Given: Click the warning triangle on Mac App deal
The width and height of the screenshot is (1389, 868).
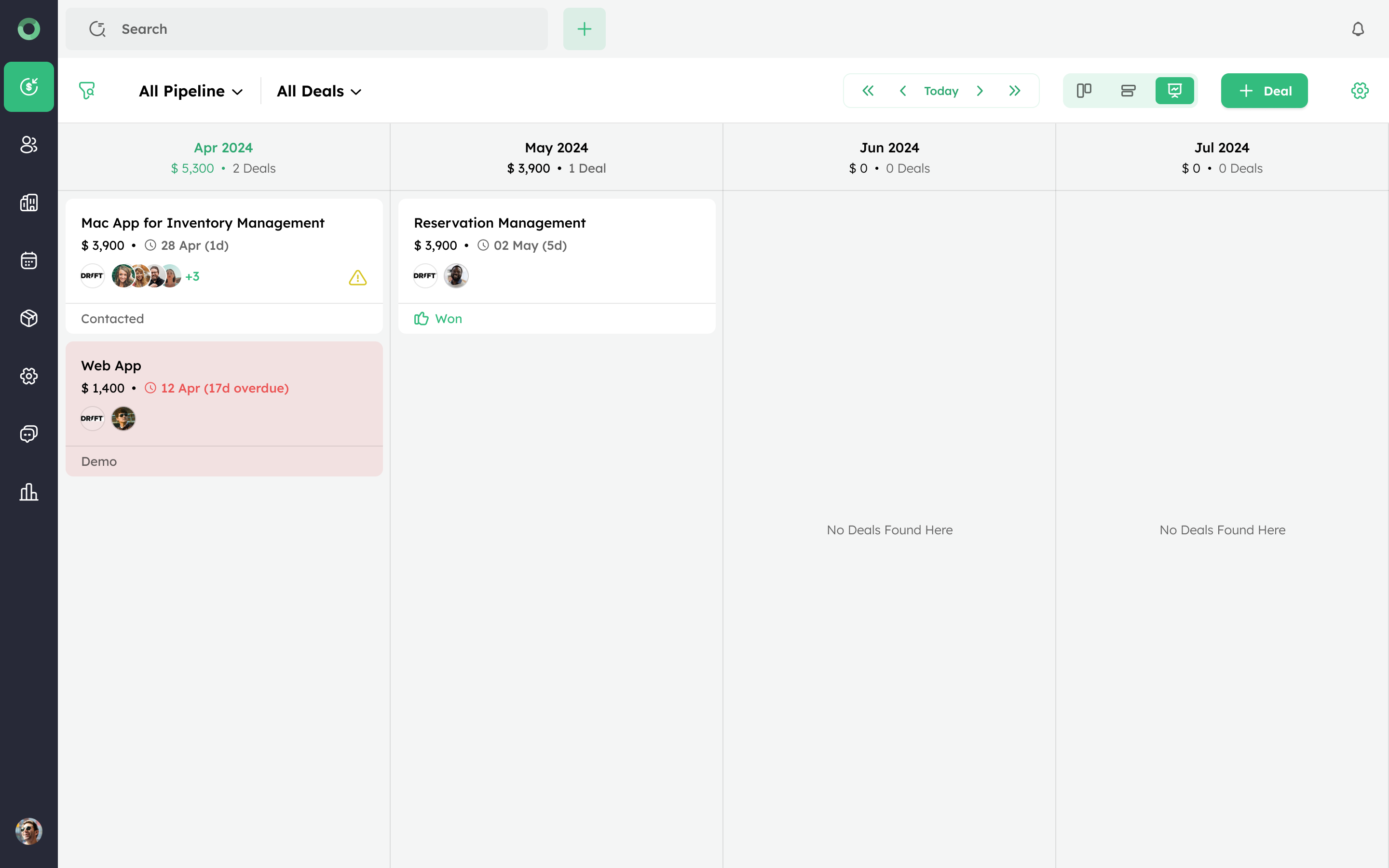Looking at the screenshot, I should [x=357, y=278].
